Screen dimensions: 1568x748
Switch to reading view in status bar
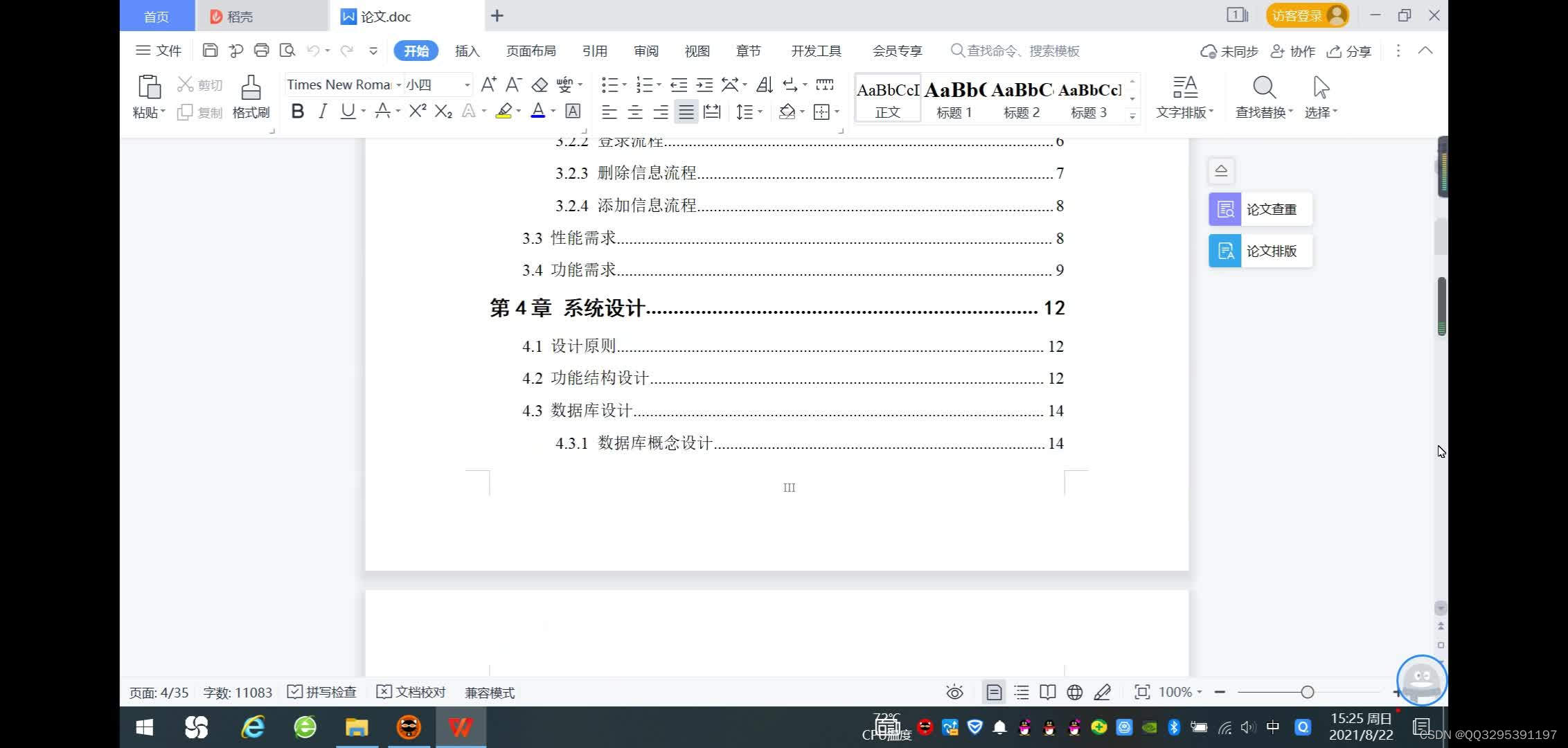click(x=1048, y=692)
